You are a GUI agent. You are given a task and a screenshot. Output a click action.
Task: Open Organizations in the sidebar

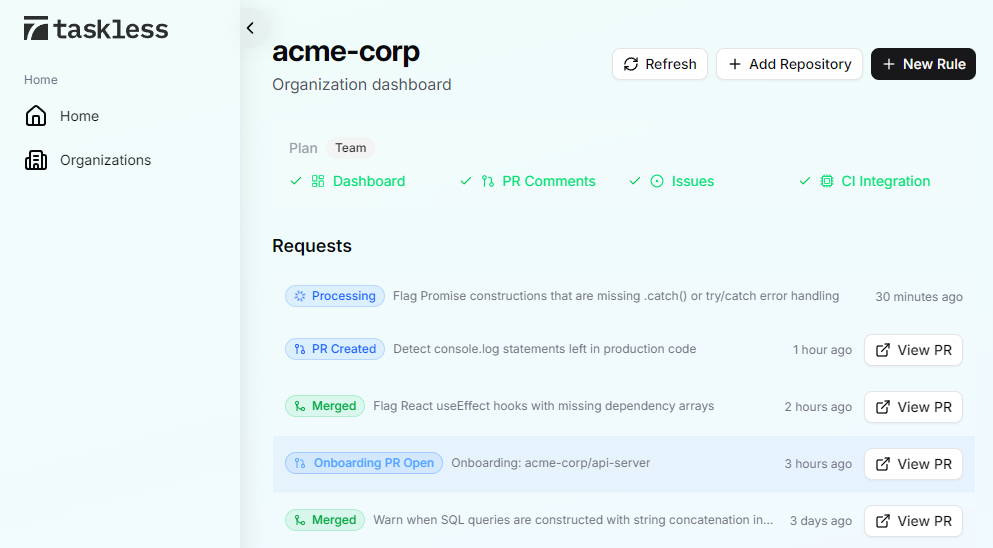[88, 160]
